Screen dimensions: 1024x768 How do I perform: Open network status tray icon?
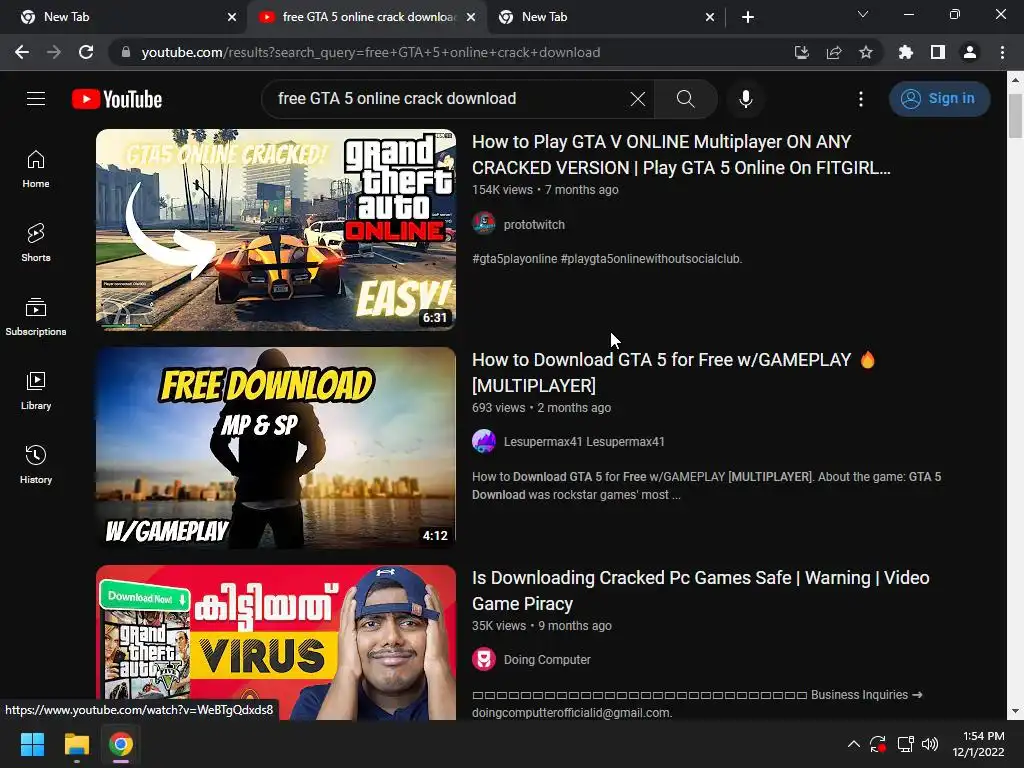click(905, 744)
